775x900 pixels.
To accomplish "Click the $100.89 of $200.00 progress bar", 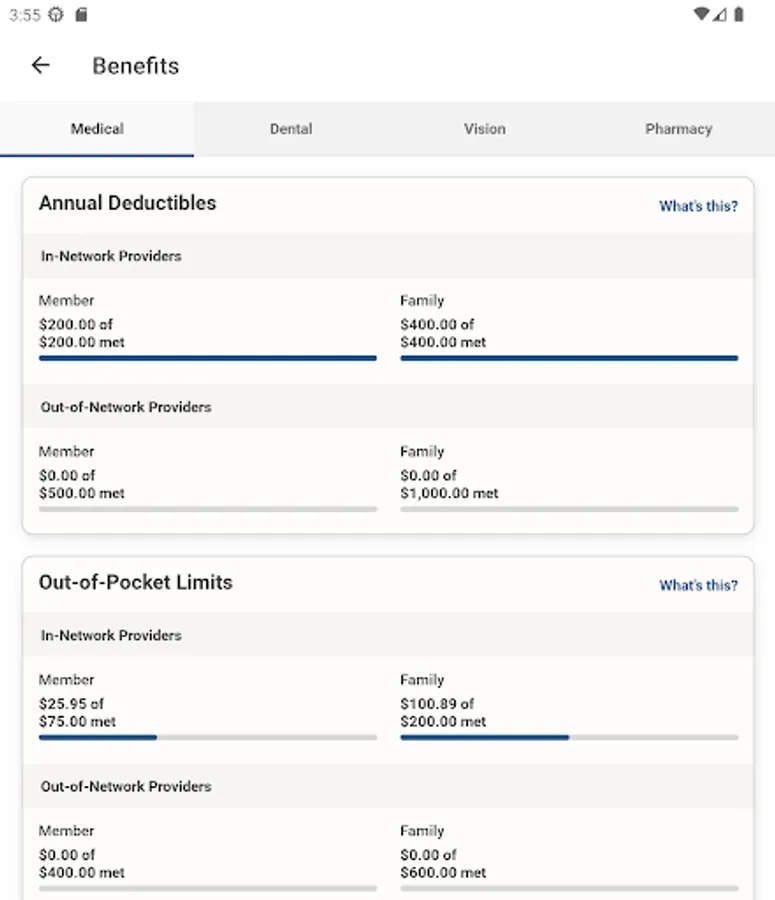I will pyautogui.click(x=569, y=738).
